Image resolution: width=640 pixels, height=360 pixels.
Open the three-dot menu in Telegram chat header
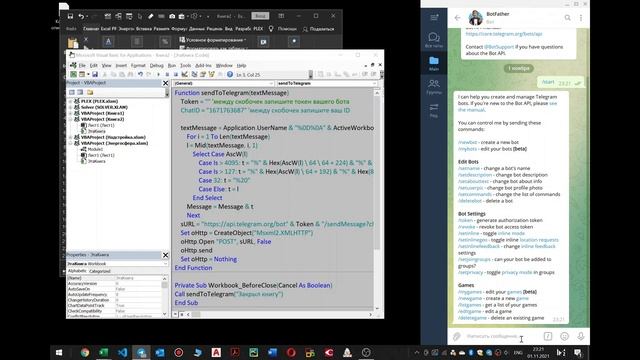(x=581, y=18)
